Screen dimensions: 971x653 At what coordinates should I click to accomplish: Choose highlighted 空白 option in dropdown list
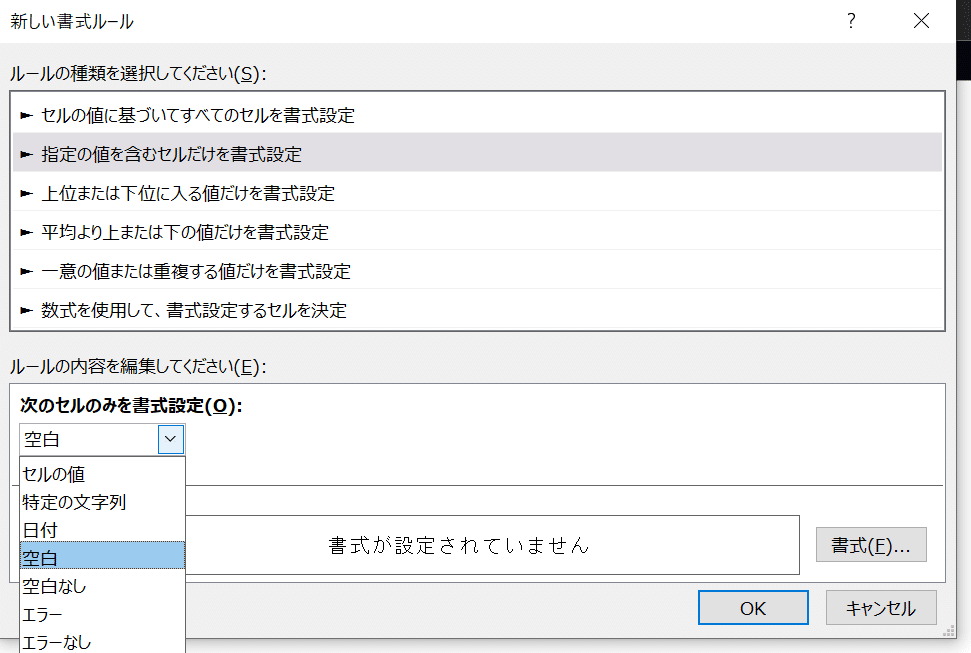[102, 558]
